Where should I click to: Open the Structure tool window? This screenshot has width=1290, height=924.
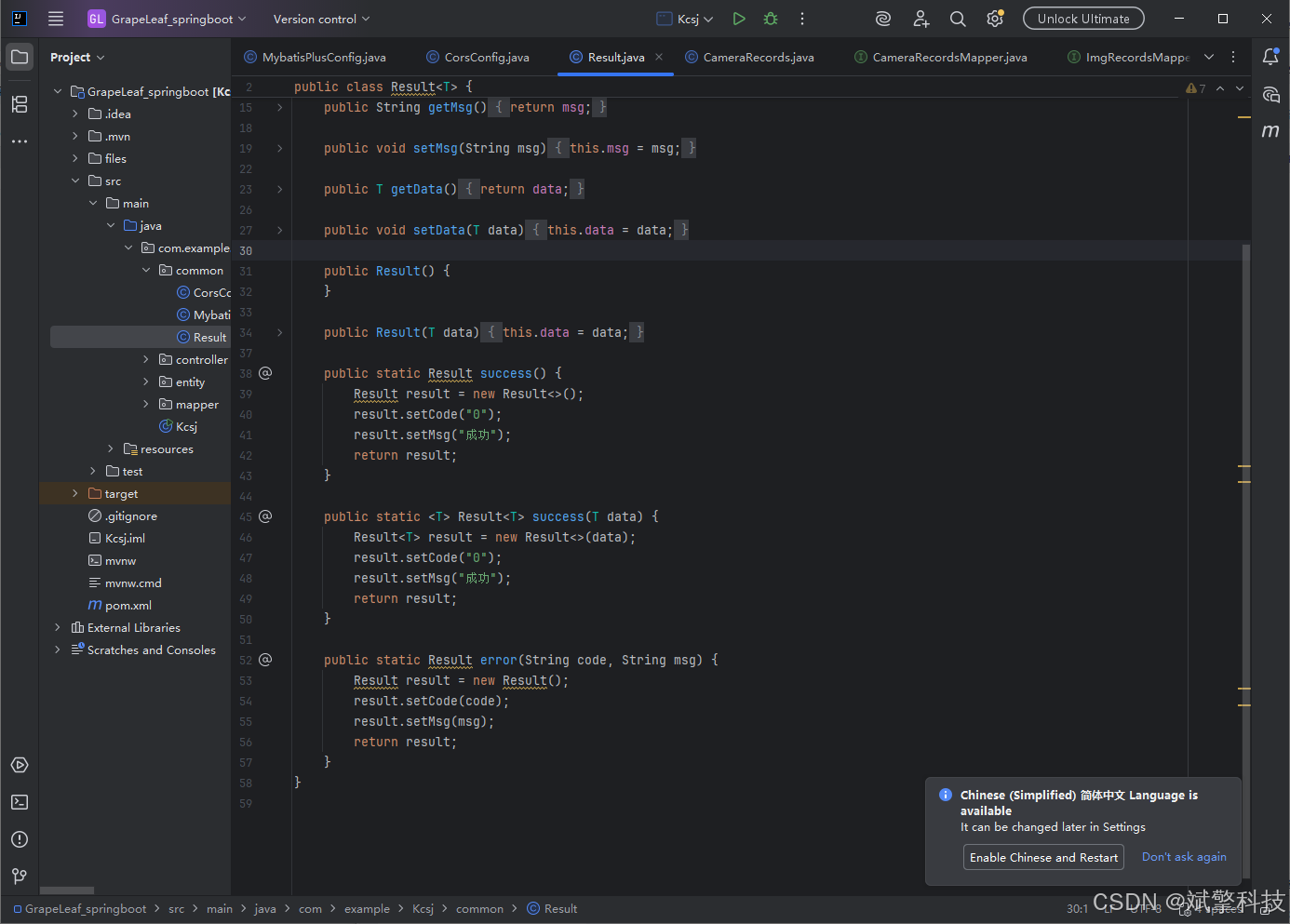(x=20, y=104)
